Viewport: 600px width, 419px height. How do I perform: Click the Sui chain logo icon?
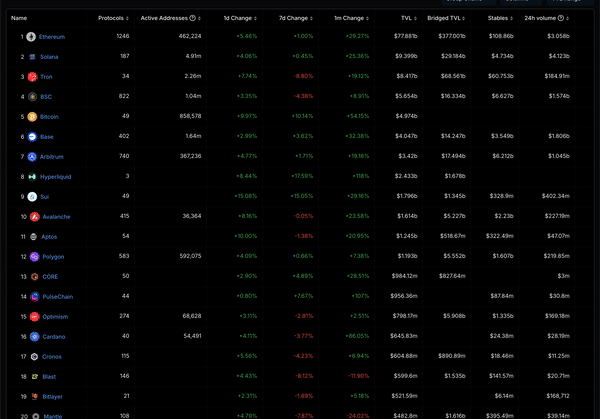pyautogui.click(x=33, y=197)
